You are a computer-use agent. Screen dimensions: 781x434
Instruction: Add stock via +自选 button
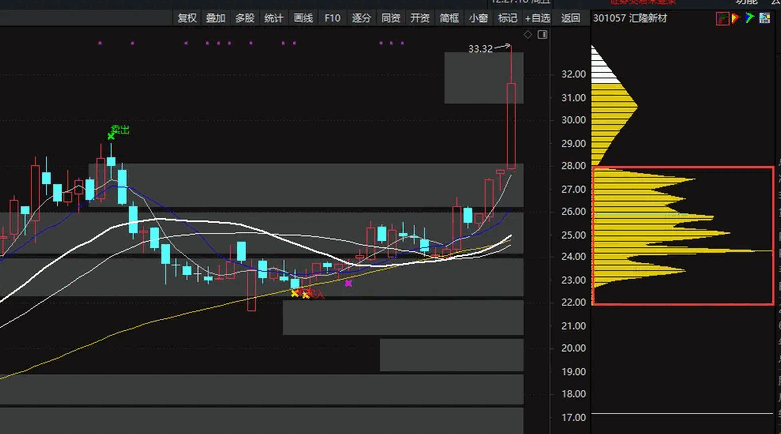pos(537,18)
